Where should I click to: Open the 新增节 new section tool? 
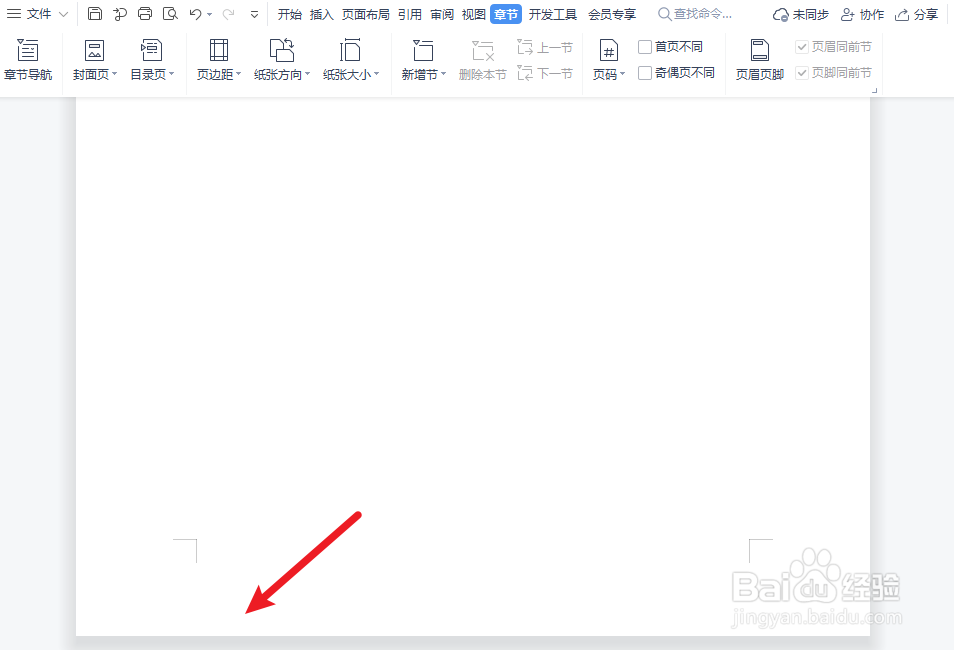[423, 58]
